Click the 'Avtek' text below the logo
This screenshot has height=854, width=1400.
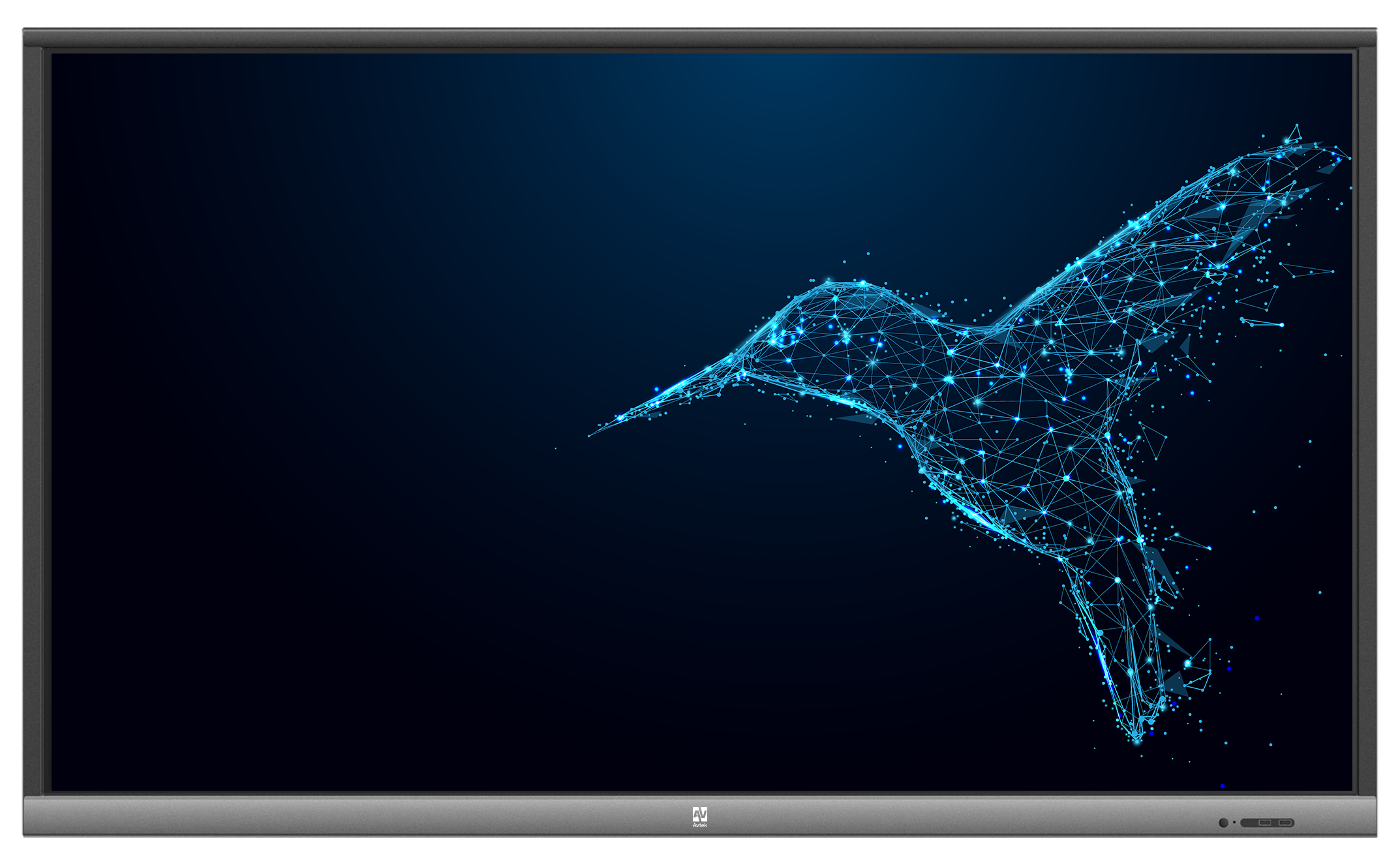point(699,826)
